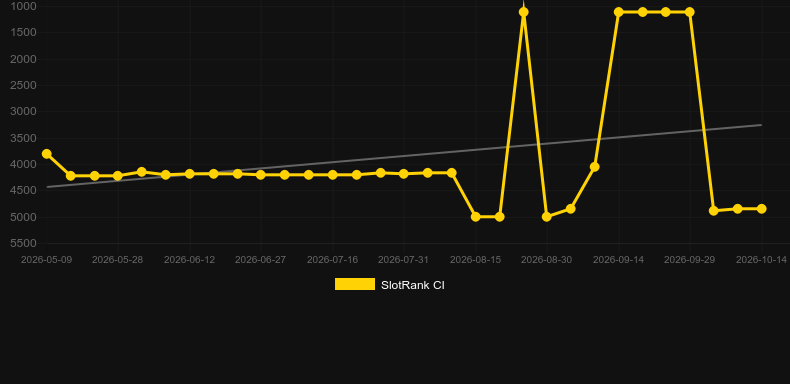Click the last data point at 2026-10-14

pos(761,209)
